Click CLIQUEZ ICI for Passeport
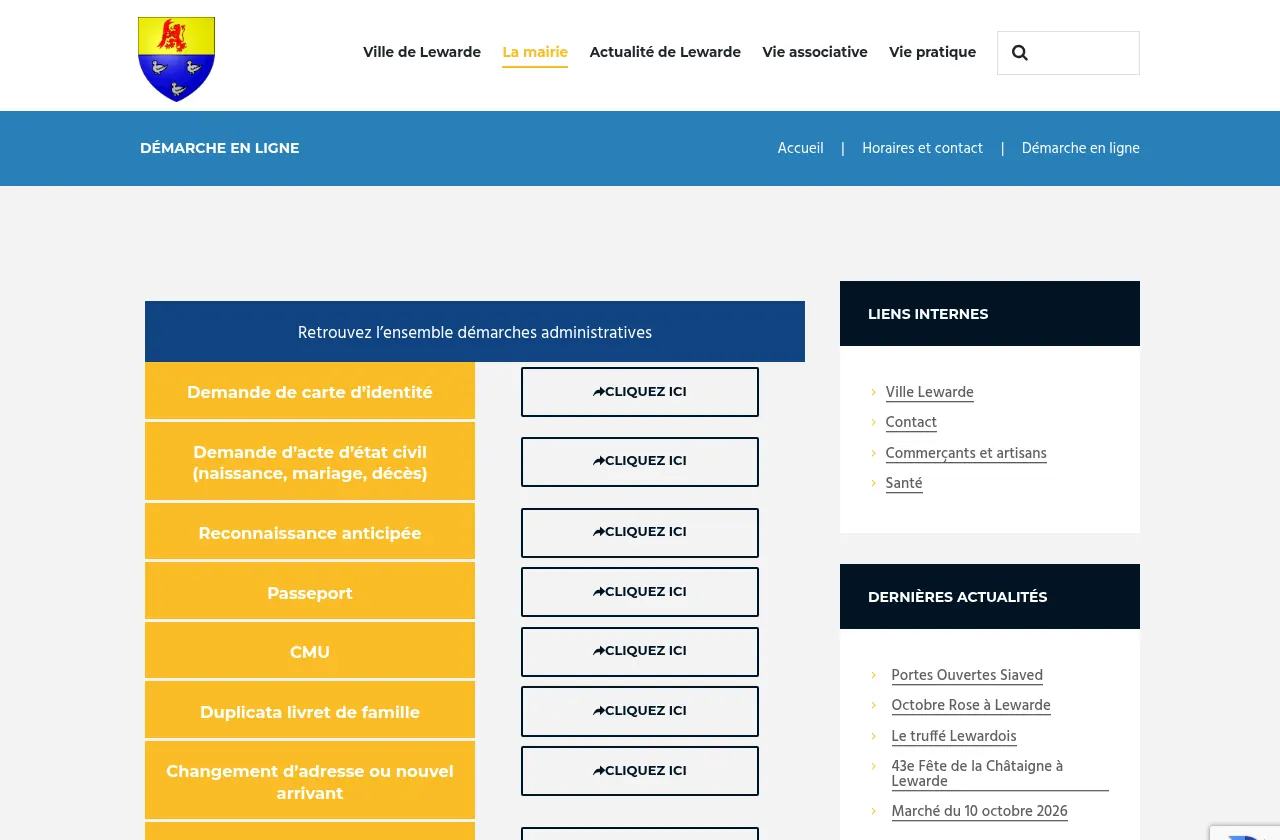 pos(640,592)
